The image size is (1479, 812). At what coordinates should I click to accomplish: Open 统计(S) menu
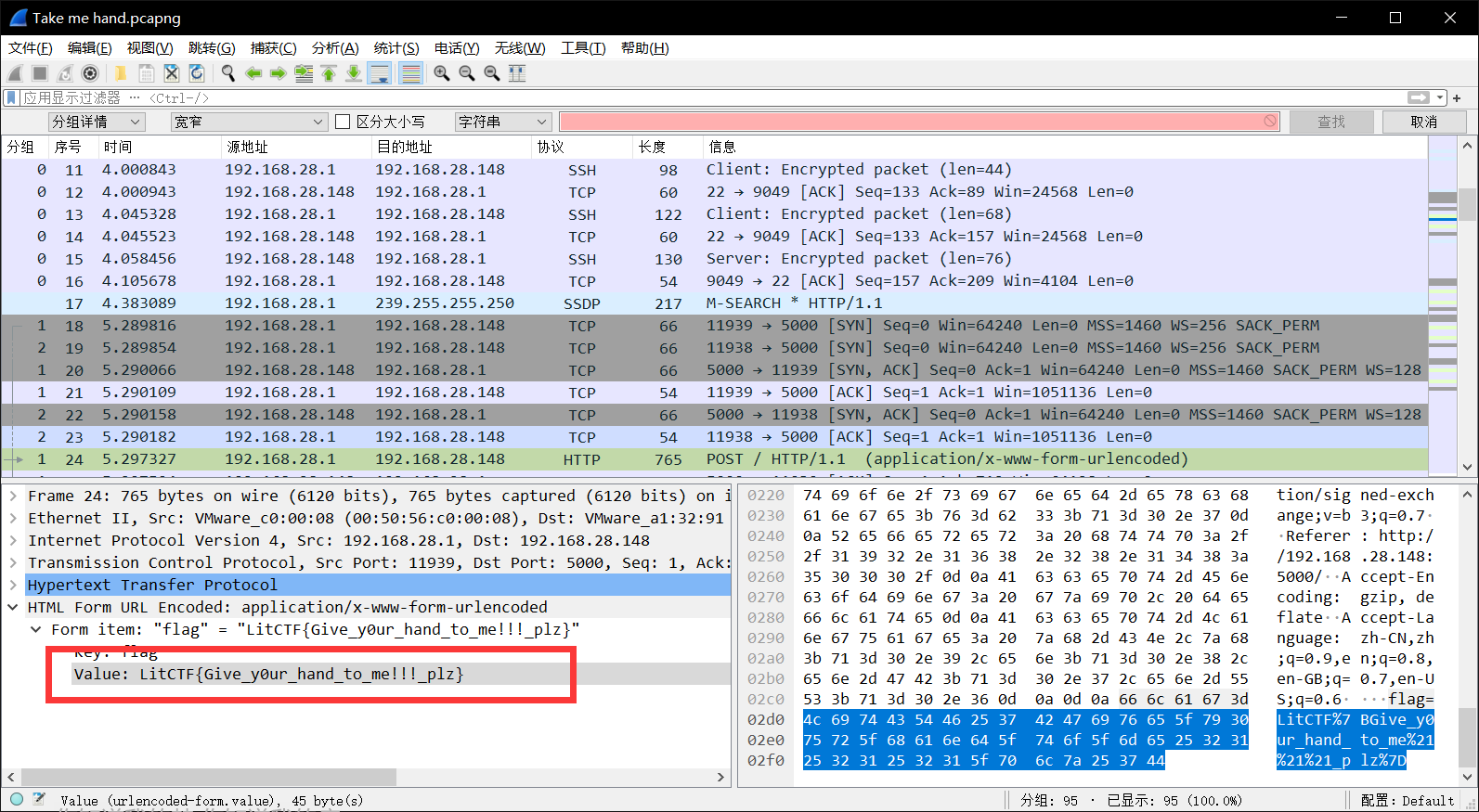(396, 48)
